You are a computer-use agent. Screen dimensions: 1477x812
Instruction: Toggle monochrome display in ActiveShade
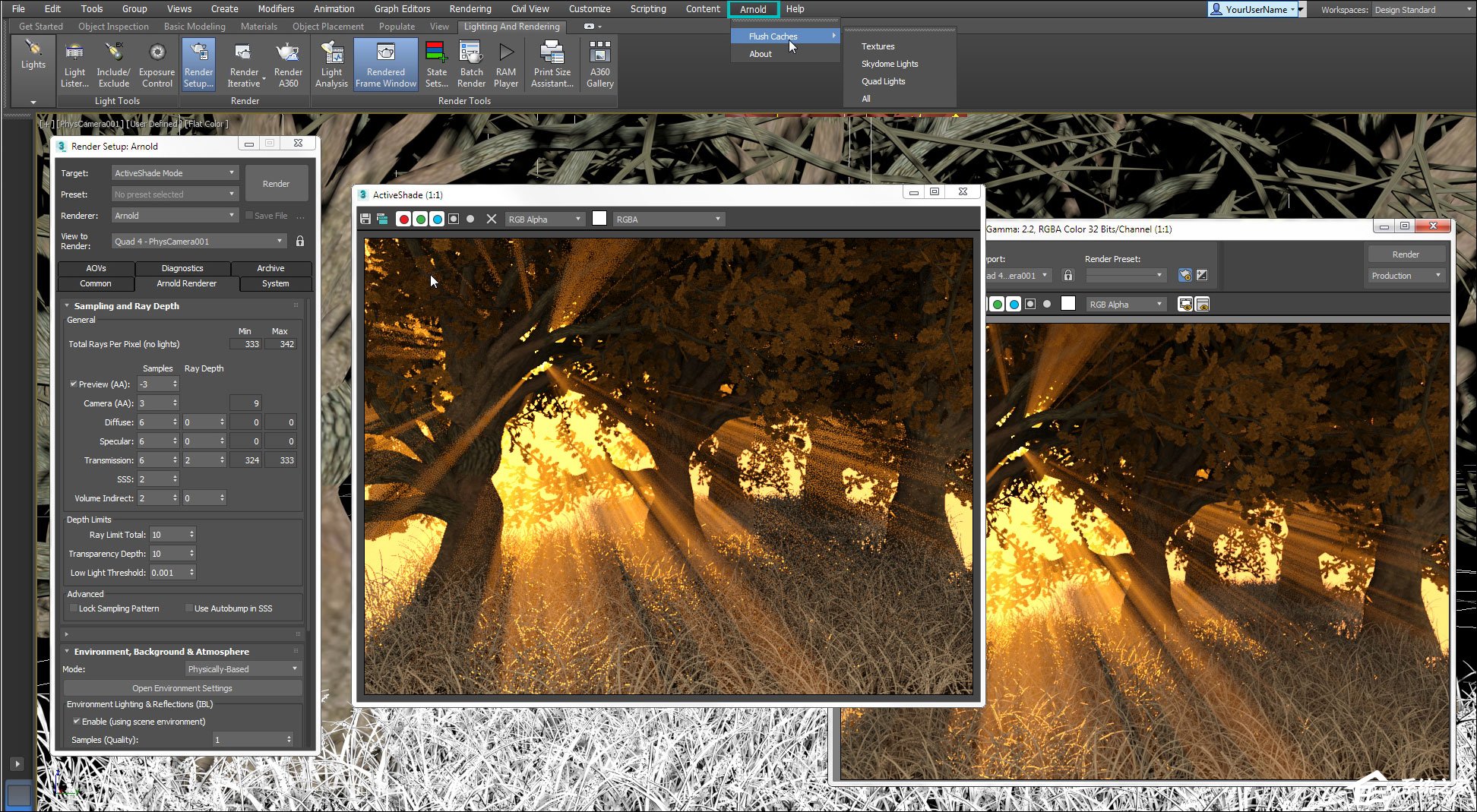point(470,219)
